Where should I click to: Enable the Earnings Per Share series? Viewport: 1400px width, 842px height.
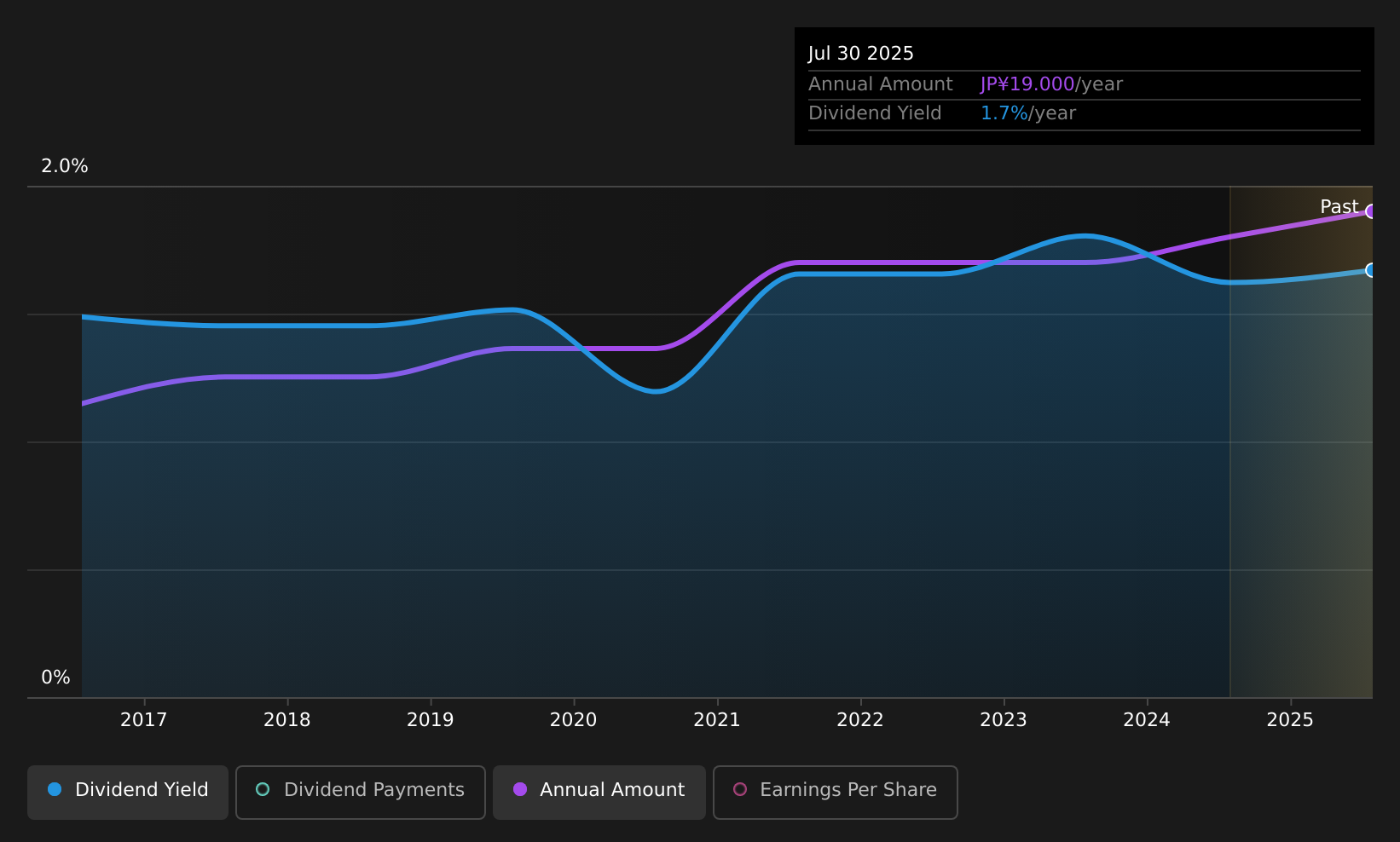[836, 792]
